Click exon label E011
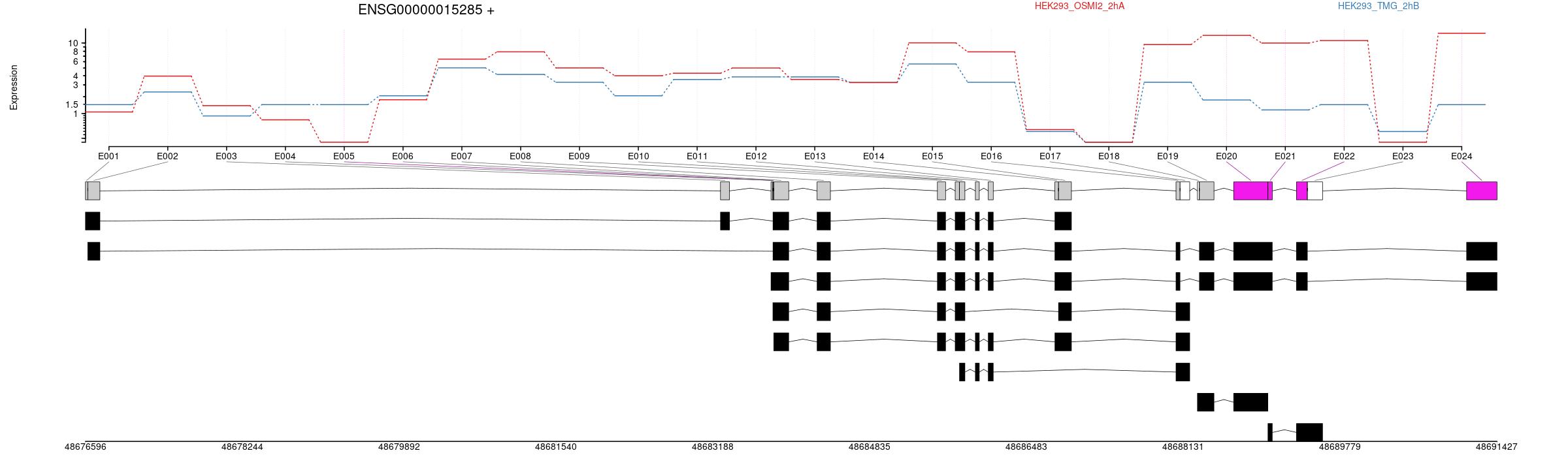 [697, 156]
